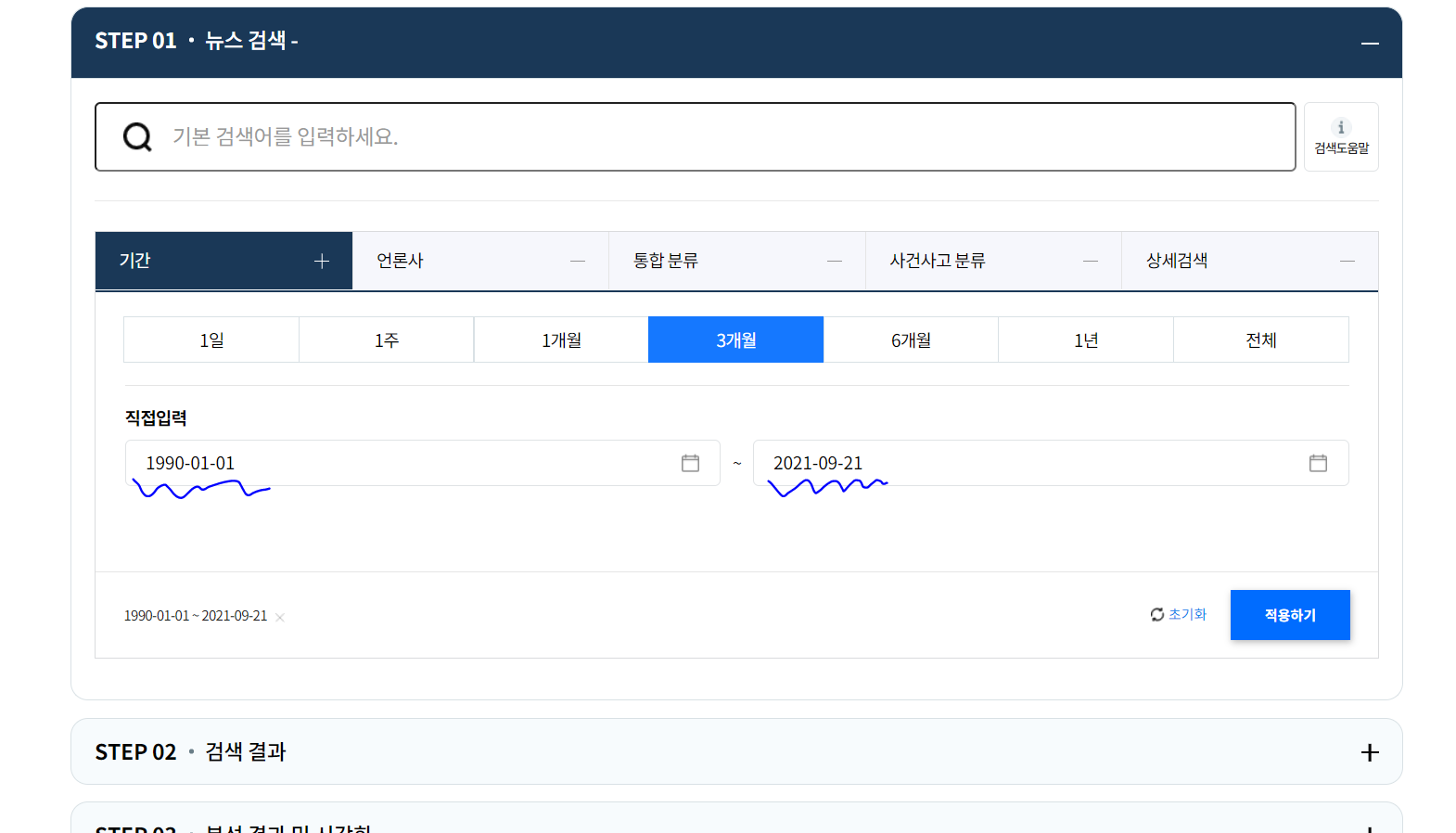Image resolution: width=1456 pixels, height=833 pixels.
Task: Choose the 6개월 period option
Action: pyautogui.click(x=911, y=340)
